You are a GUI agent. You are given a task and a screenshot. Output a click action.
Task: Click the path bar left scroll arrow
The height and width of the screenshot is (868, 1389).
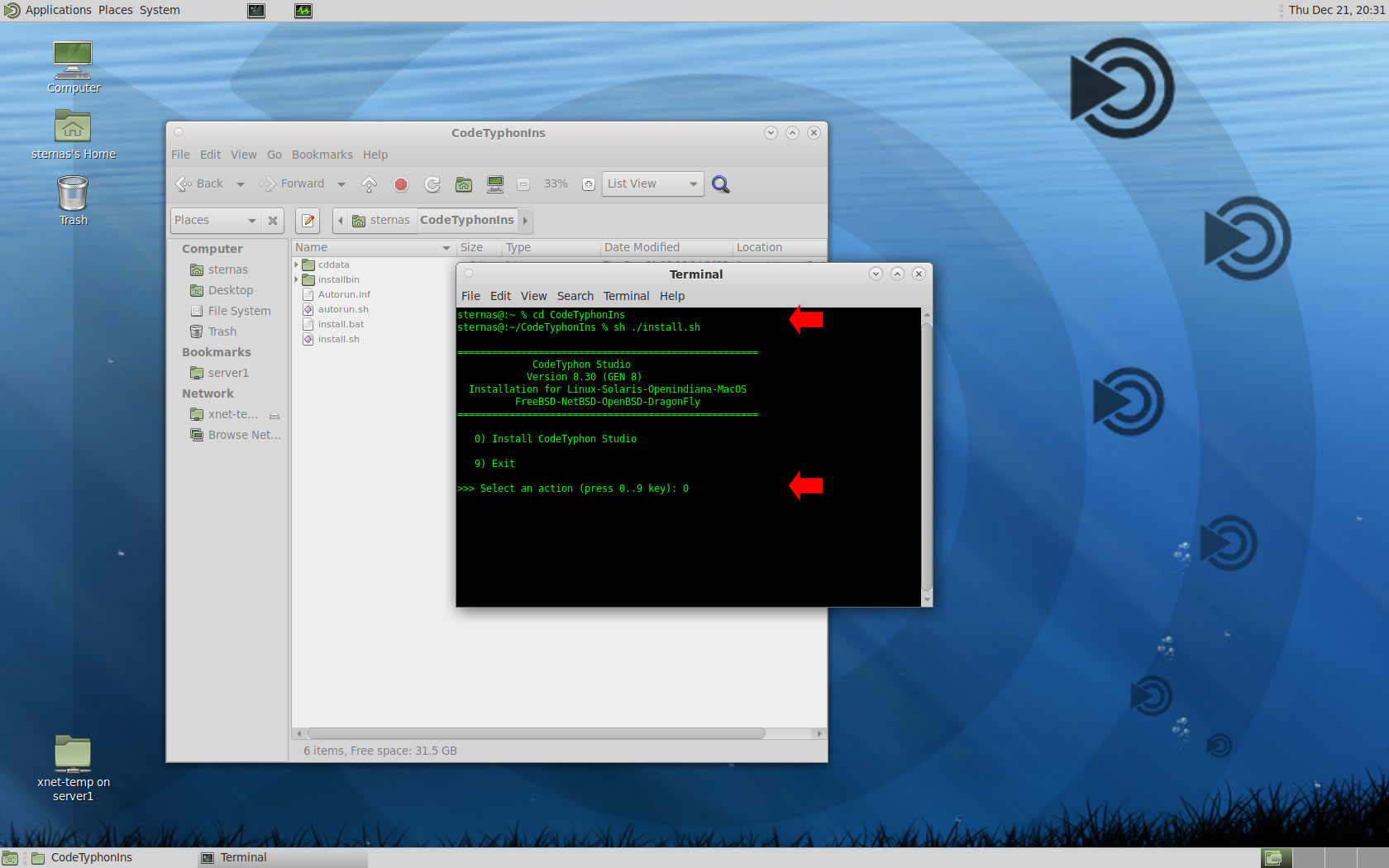point(341,221)
